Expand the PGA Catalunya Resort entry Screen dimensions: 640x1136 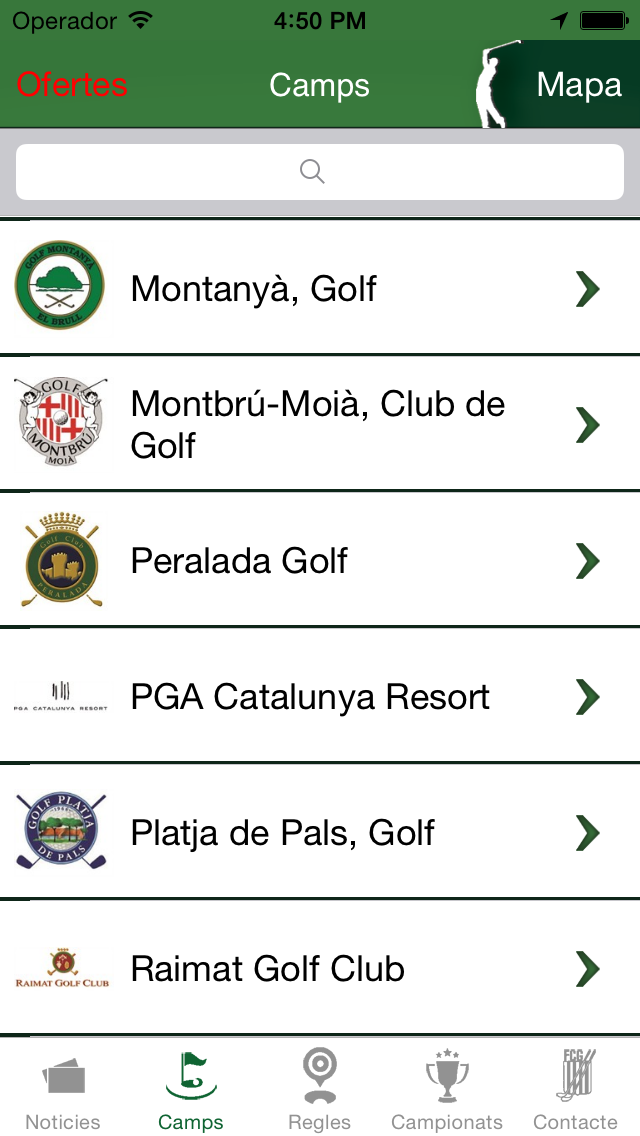point(587,697)
